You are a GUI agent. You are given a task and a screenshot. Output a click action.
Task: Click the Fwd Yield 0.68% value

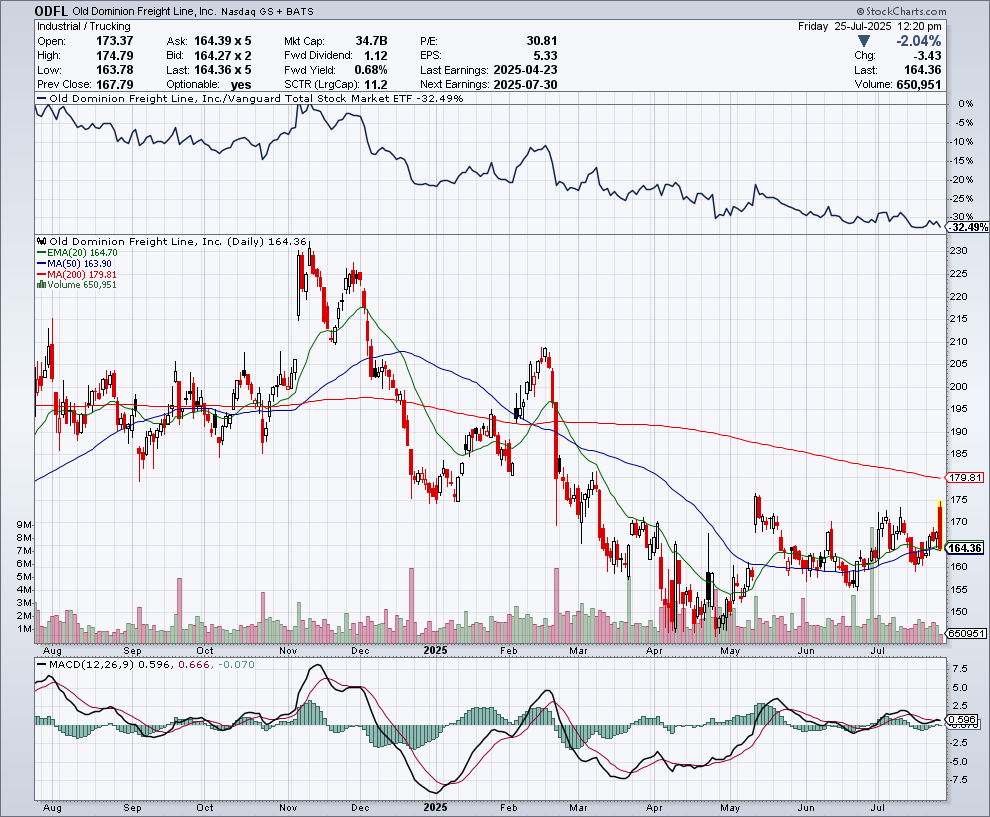pyautogui.click(x=371, y=70)
